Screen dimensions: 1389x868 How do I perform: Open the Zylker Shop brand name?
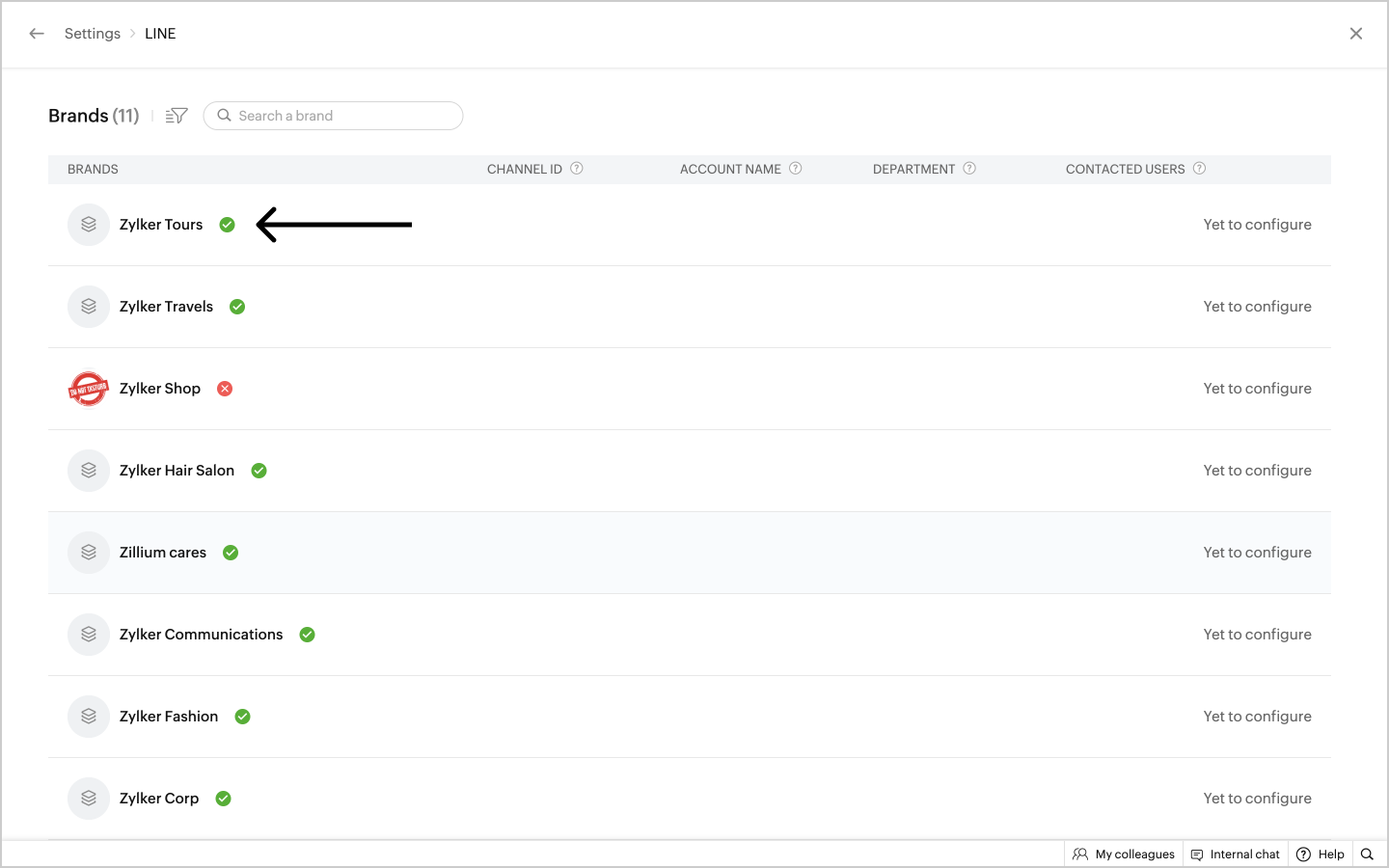point(160,389)
